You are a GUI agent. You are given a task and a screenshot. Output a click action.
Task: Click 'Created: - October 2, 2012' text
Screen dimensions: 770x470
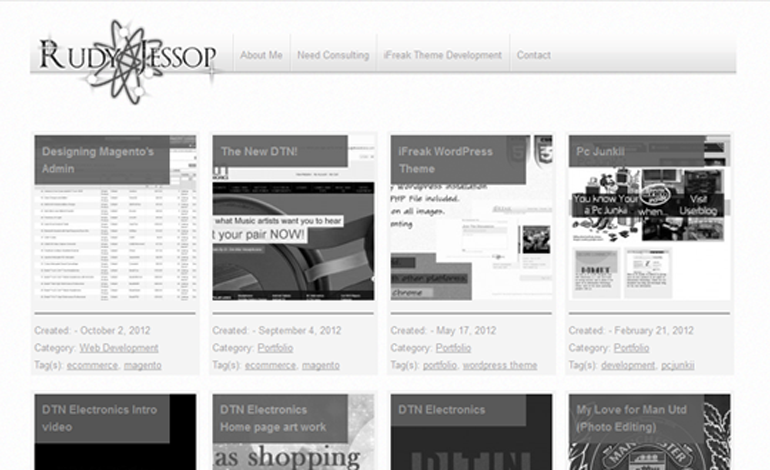coord(92,331)
